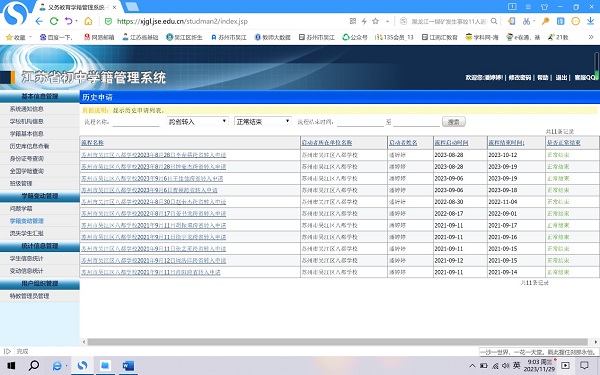
Task: Click the scissors screenshot tool icon
Action: [x=527, y=21]
